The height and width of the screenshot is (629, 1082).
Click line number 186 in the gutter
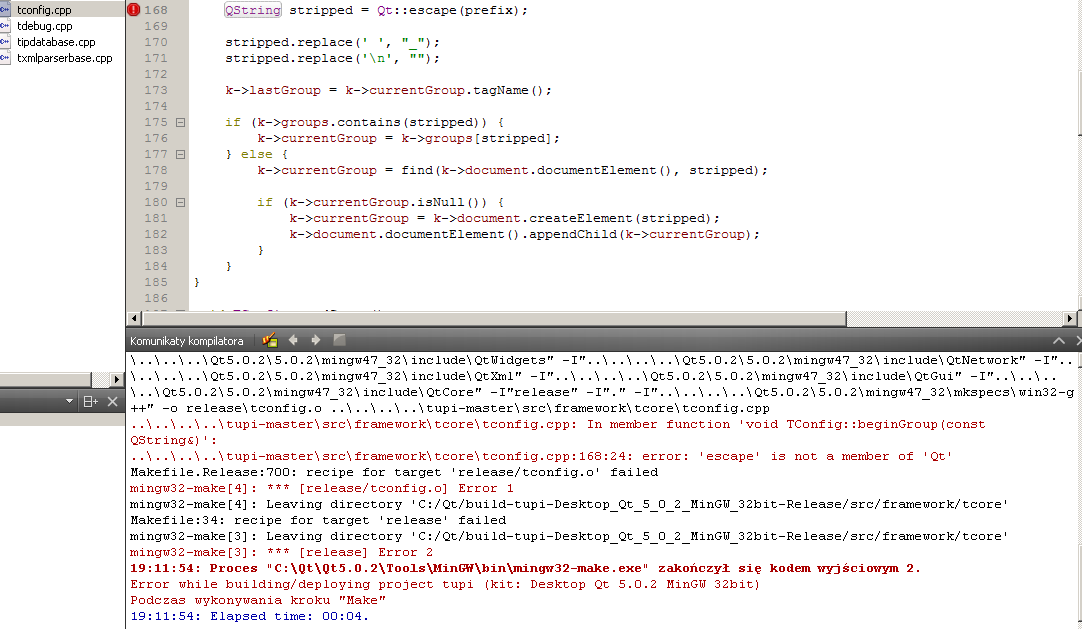coord(156,298)
